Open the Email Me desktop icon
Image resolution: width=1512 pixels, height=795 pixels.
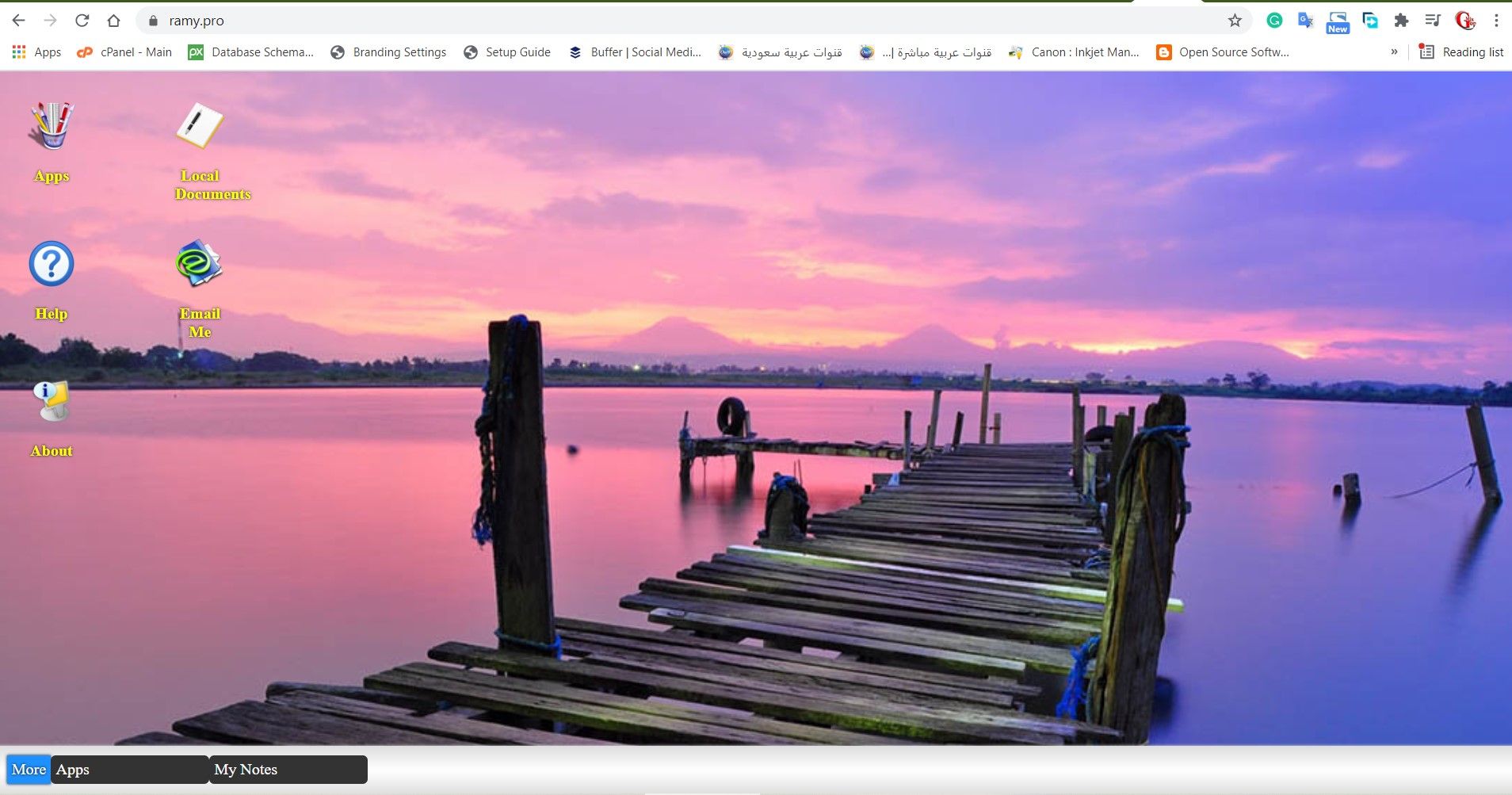click(199, 264)
